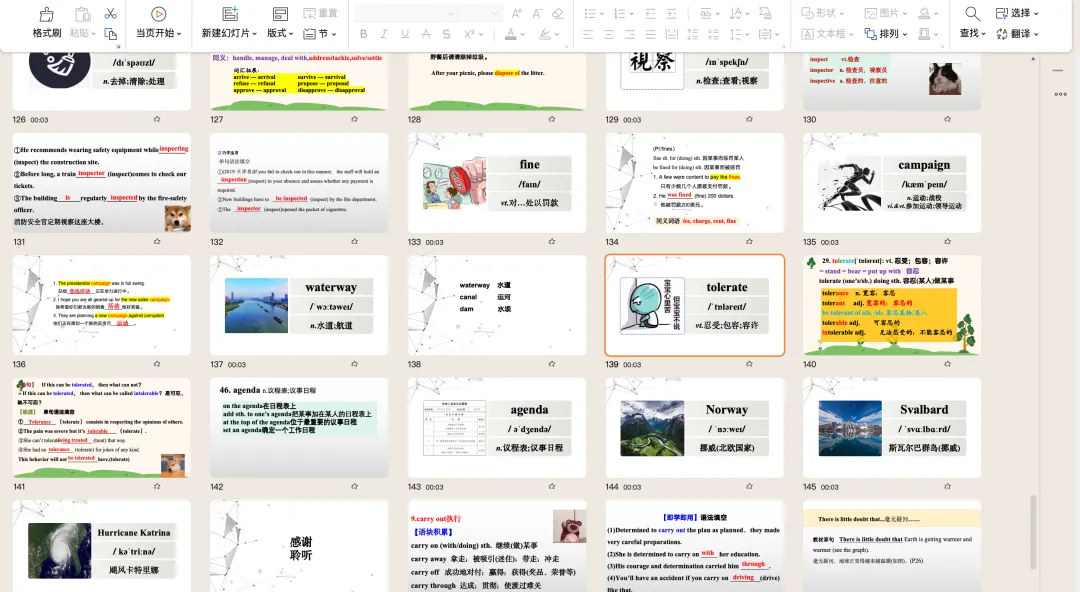Screen dimensions: 1080x592
Task: Toggle the star under slide 130
Action: pos(947,119)
